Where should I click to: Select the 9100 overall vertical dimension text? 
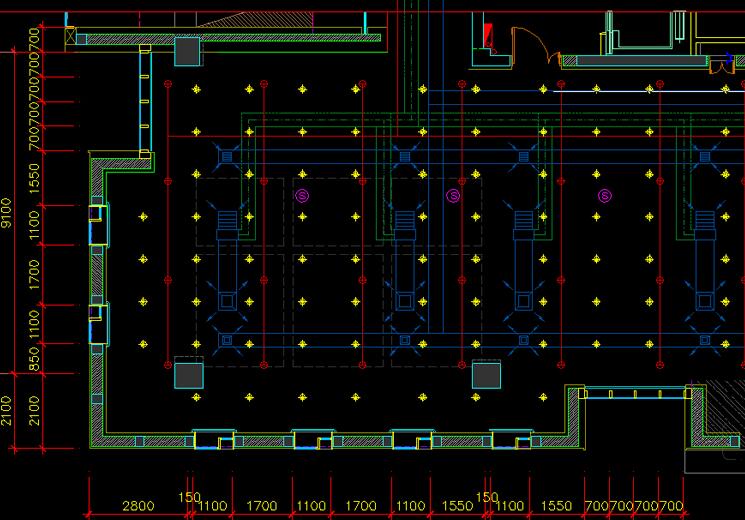(7, 212)
